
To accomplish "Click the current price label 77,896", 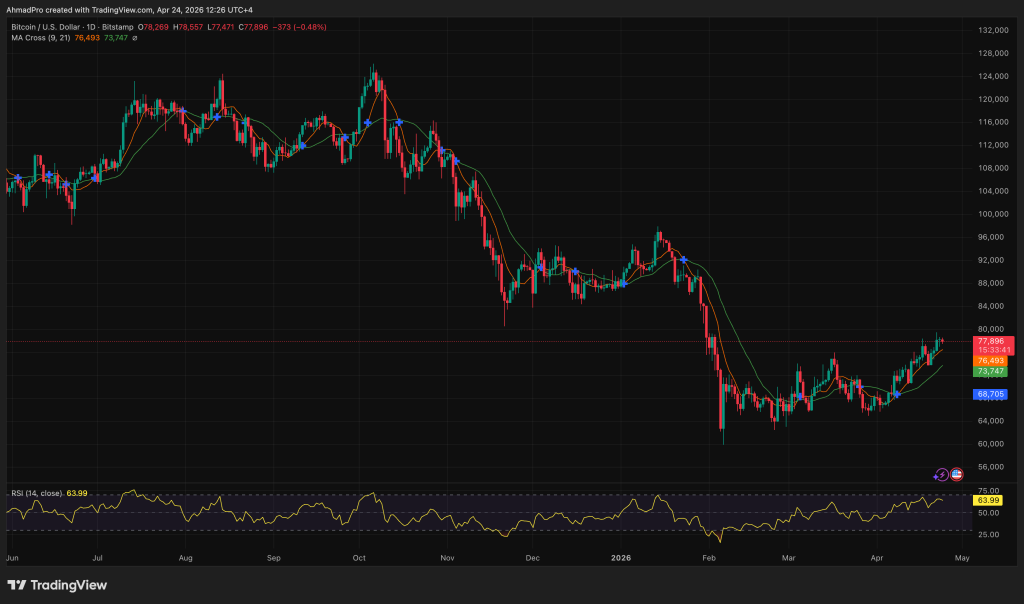I will coord(992,341).
